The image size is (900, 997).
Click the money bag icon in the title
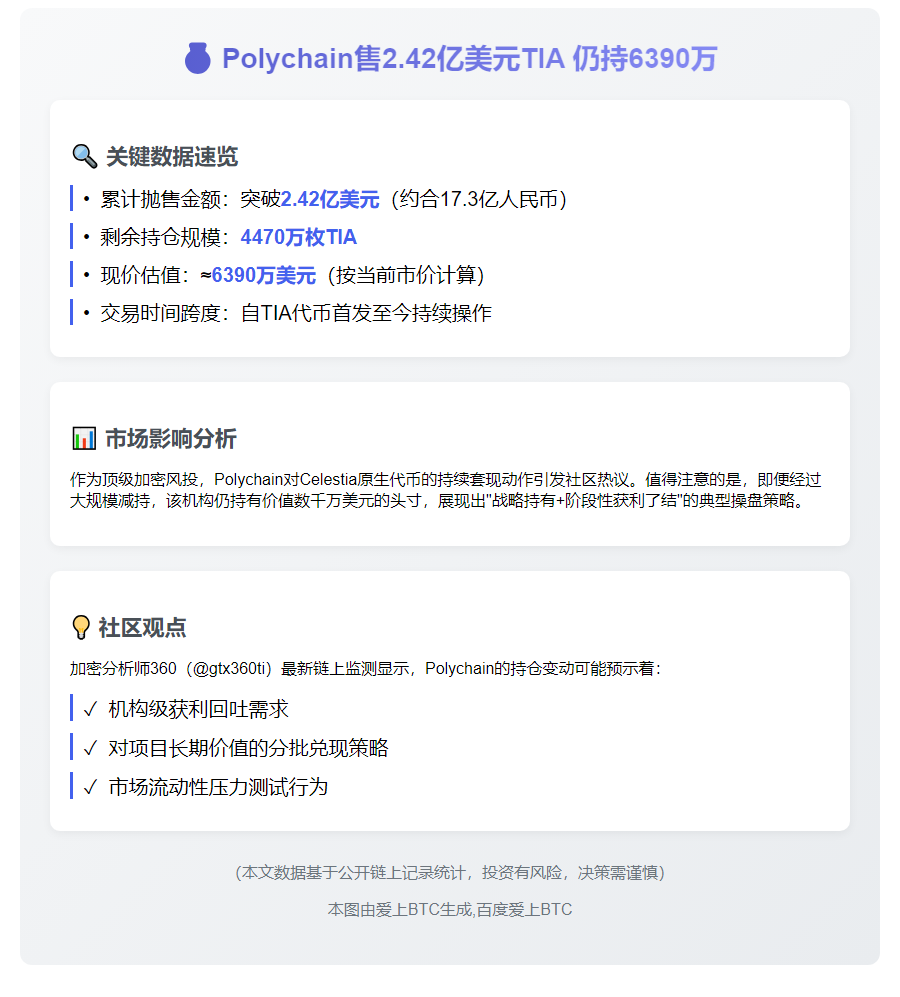tap(197, 58)
